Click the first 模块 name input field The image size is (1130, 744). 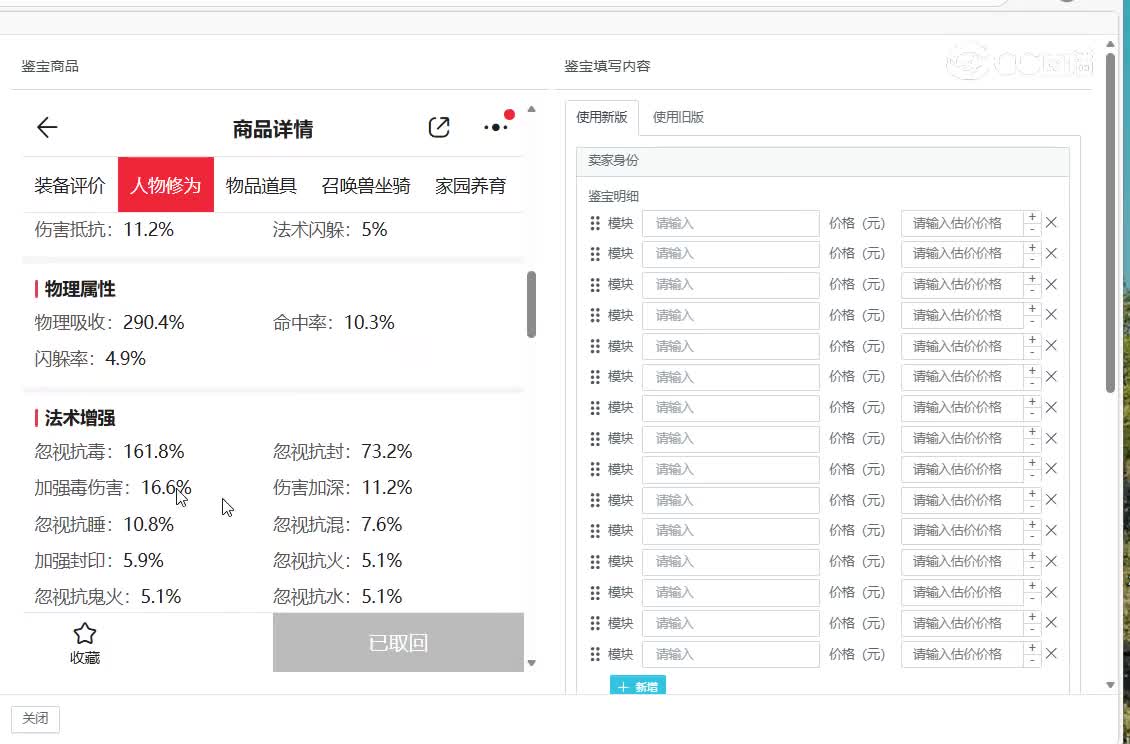click(x=730, y=223)
